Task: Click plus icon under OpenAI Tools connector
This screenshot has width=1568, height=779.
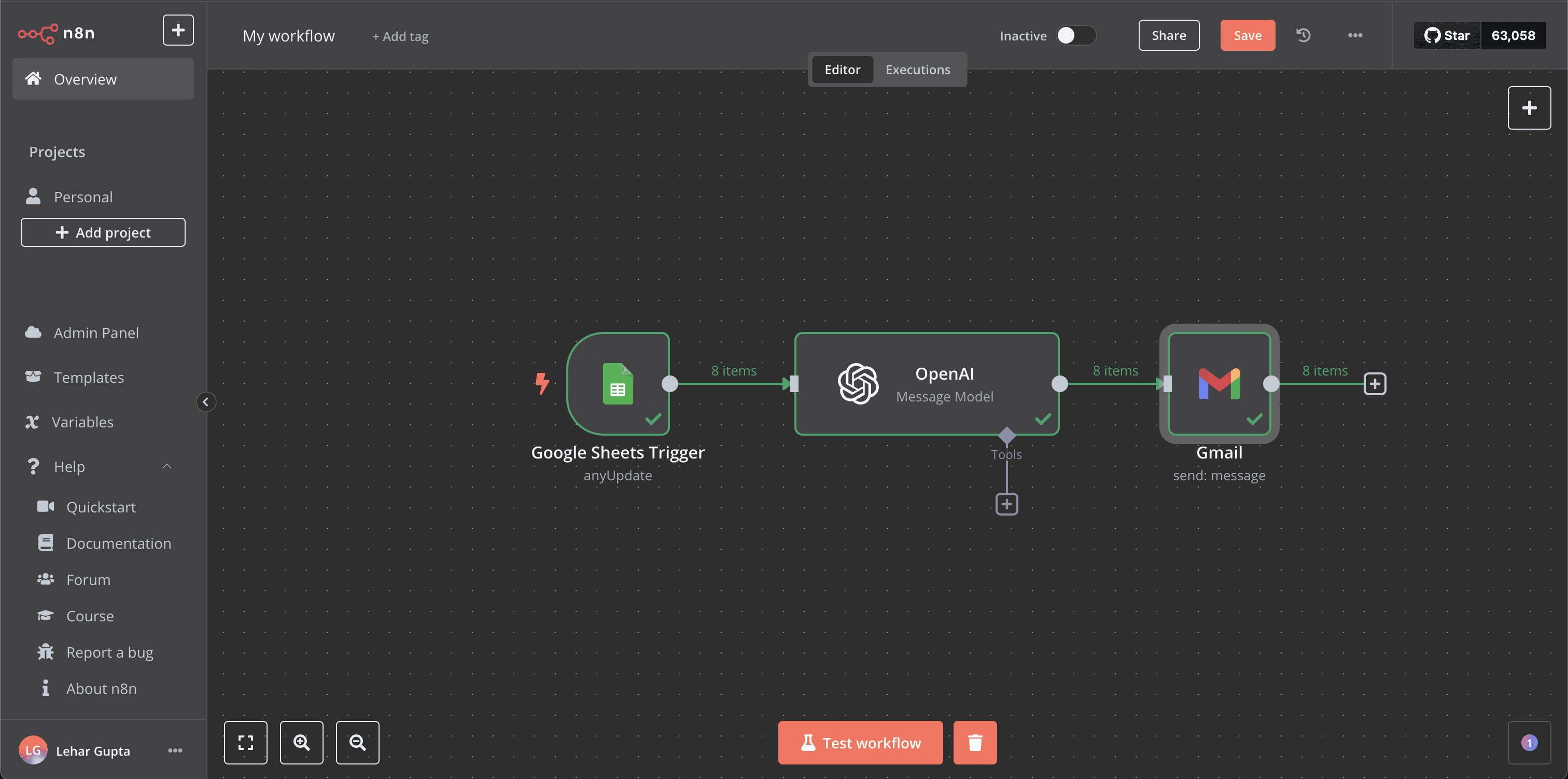Action: [1007, 504]
